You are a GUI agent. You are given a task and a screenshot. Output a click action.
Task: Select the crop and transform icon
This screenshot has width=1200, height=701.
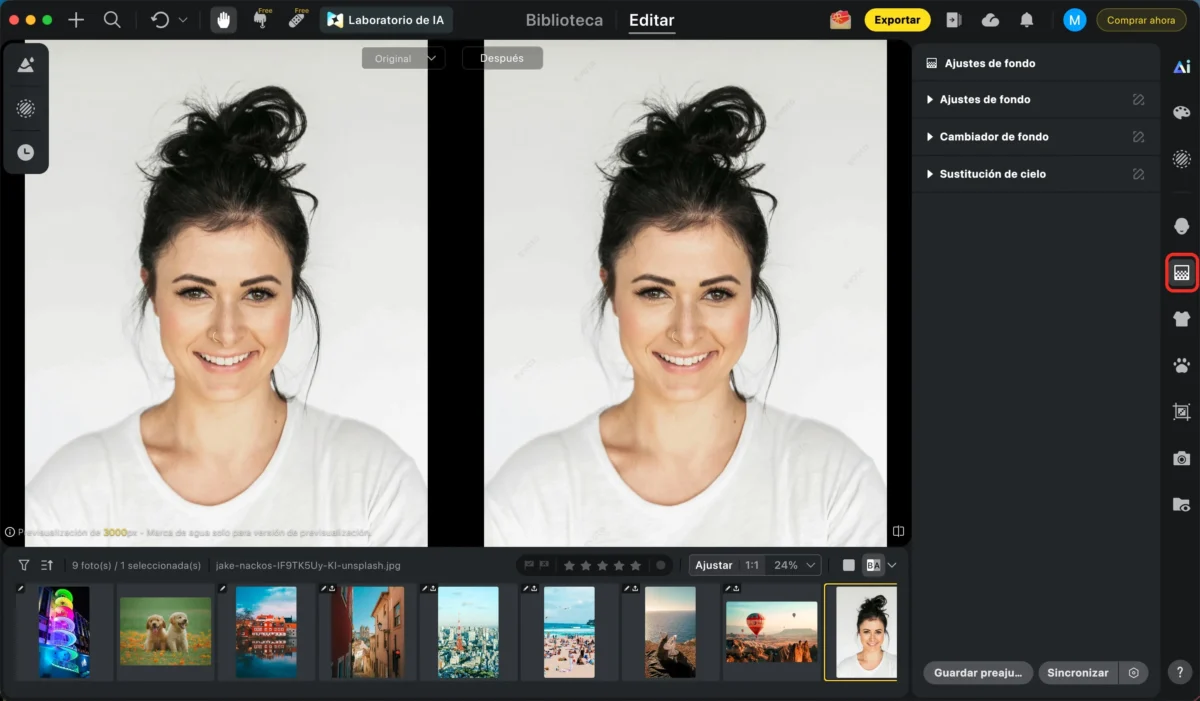[1181, 412]
